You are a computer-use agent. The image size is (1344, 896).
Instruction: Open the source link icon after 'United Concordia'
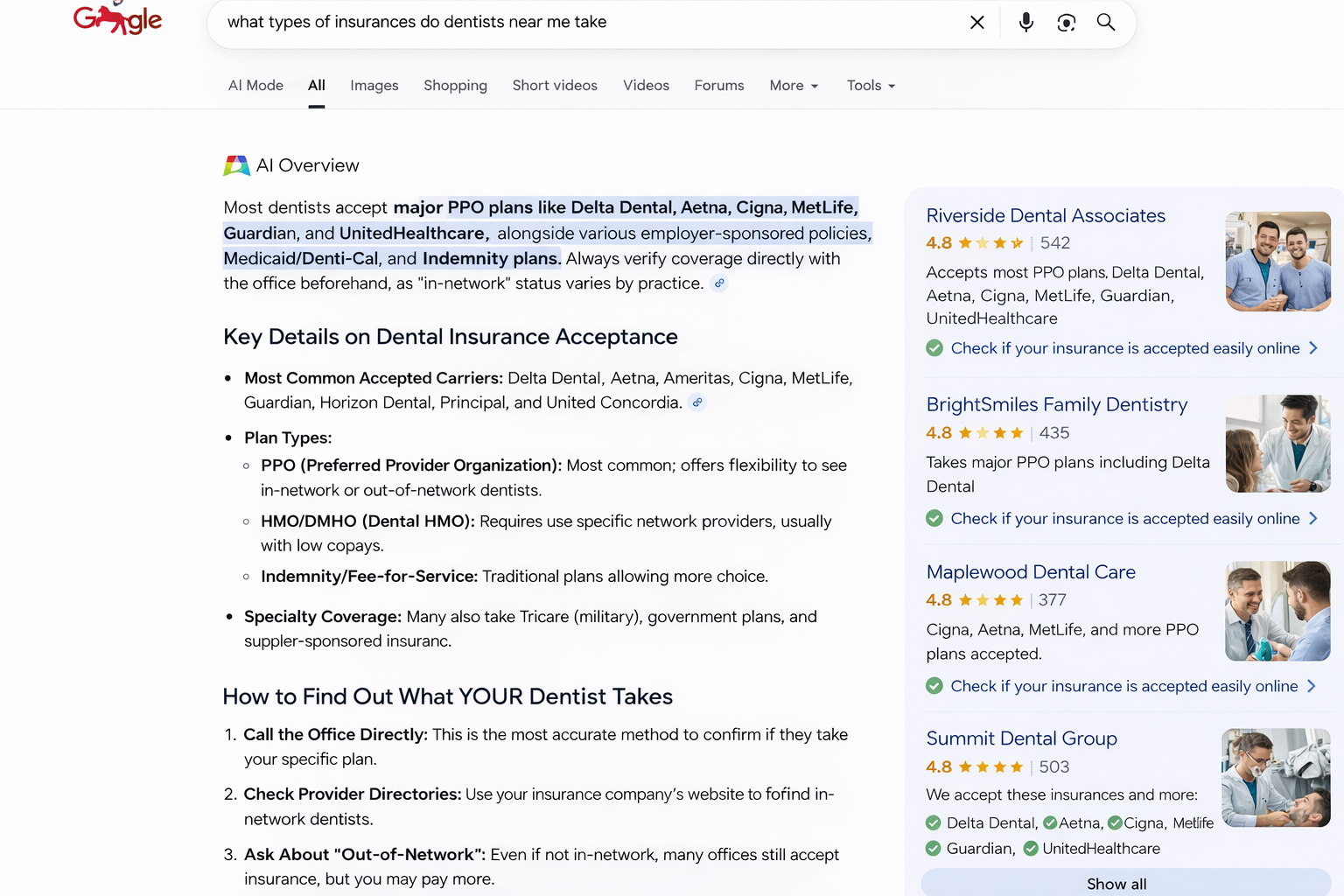coord(697,402)
